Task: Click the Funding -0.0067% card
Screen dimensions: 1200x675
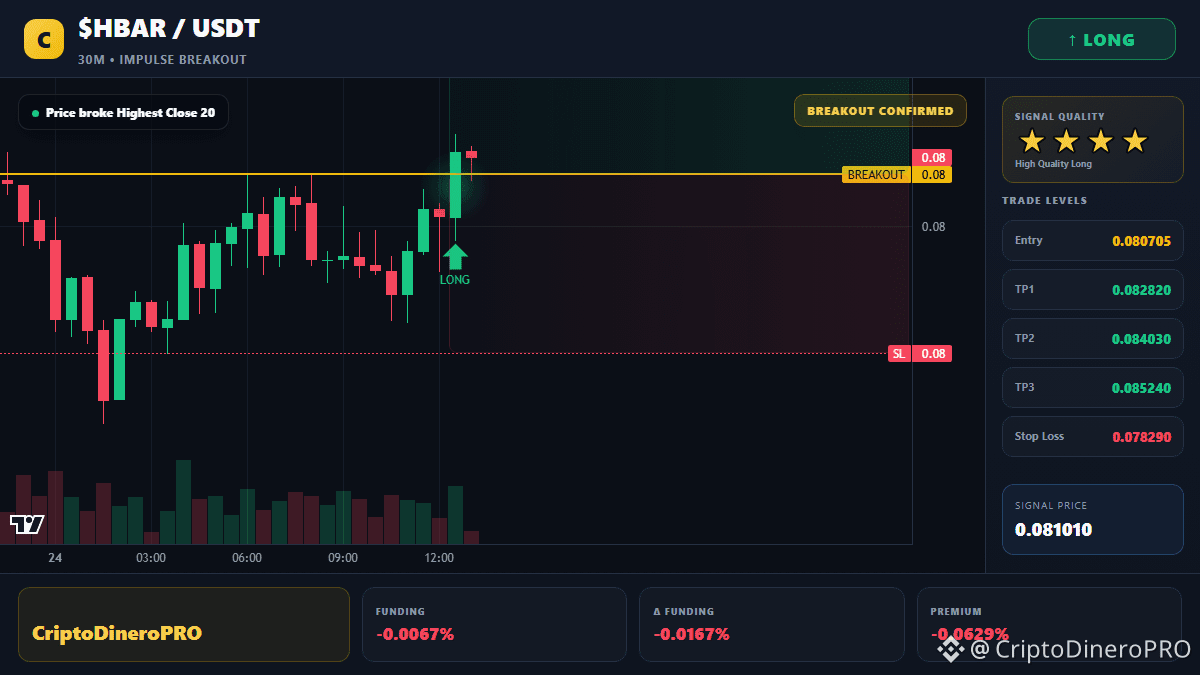Action: tap(494, 624)
